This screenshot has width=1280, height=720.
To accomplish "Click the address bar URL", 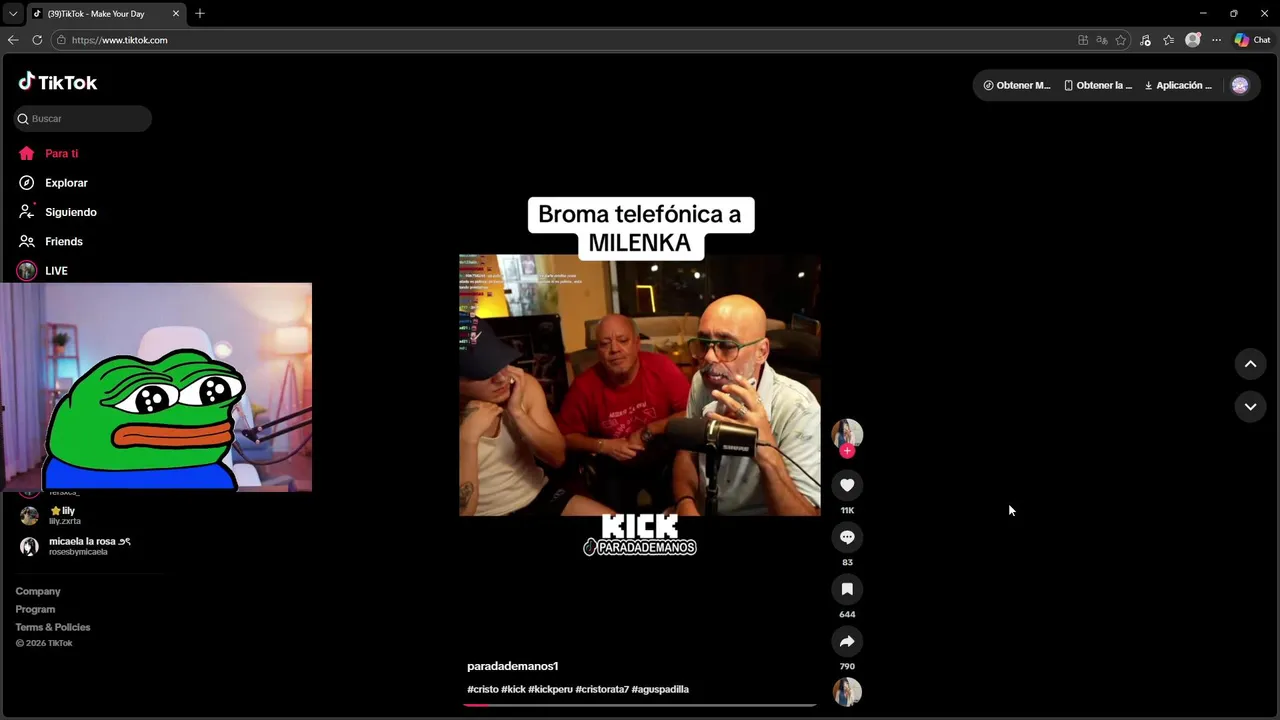I will (x=120, y=40).
